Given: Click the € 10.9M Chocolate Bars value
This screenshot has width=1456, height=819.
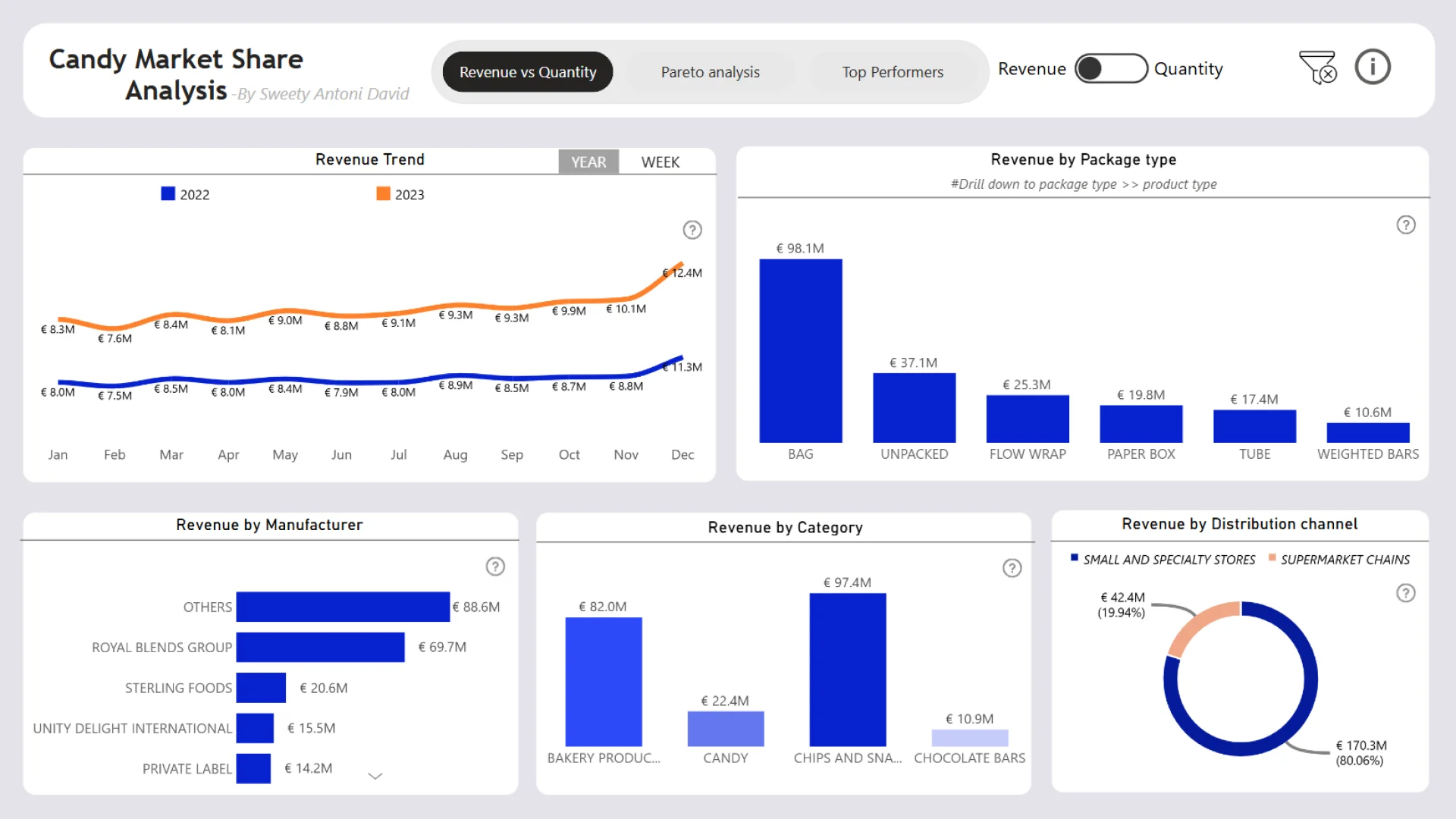Looking at the screenshot, I should pos(970,719).
